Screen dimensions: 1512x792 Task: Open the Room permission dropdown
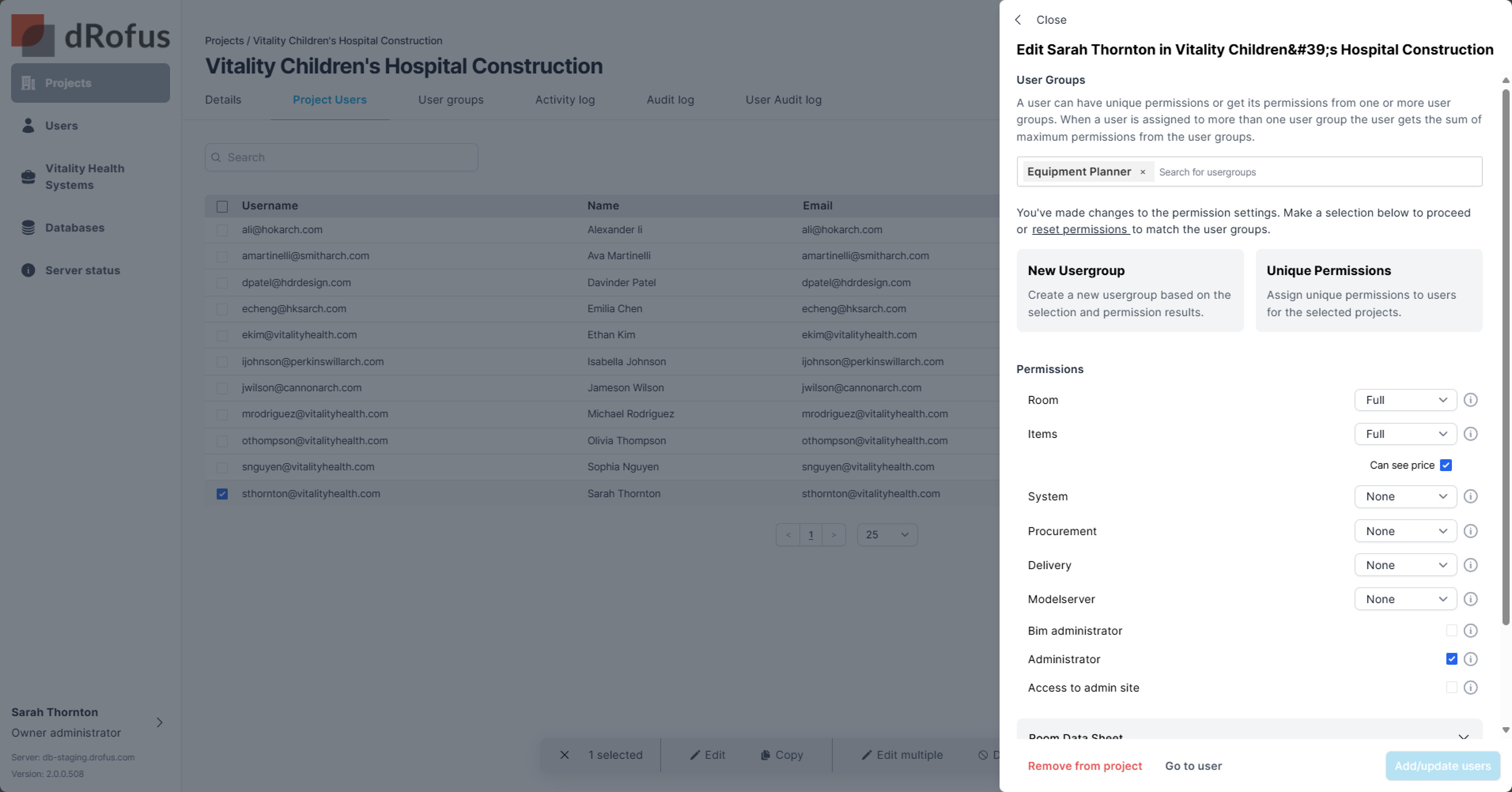pos(1406,400)
